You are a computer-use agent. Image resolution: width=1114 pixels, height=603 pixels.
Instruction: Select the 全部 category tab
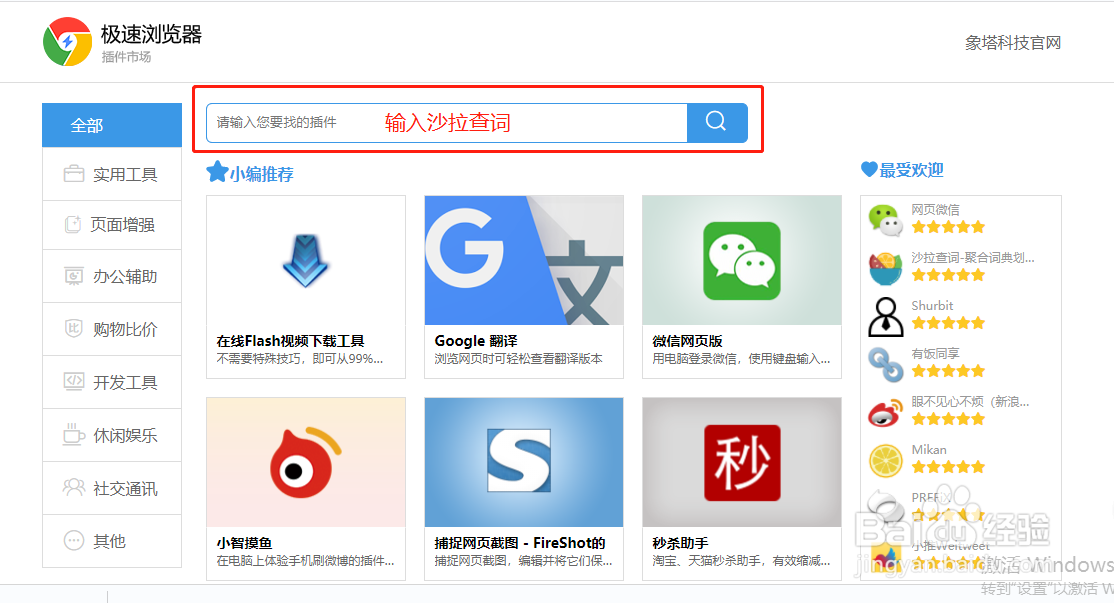click(112, 126)
